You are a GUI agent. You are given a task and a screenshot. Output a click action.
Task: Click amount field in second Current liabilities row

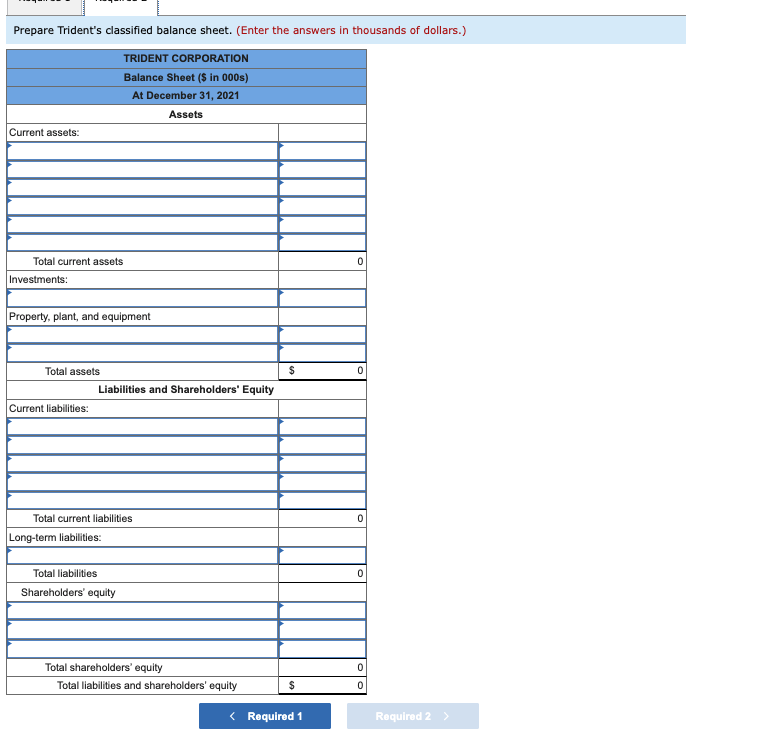click(322, 445)
